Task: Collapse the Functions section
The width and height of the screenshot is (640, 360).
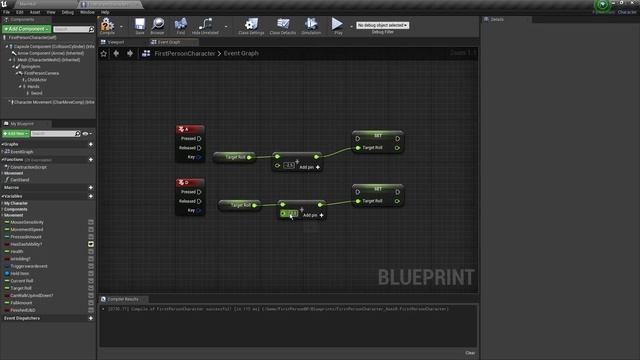Action: pyautogui.click(x=2, y=160)
